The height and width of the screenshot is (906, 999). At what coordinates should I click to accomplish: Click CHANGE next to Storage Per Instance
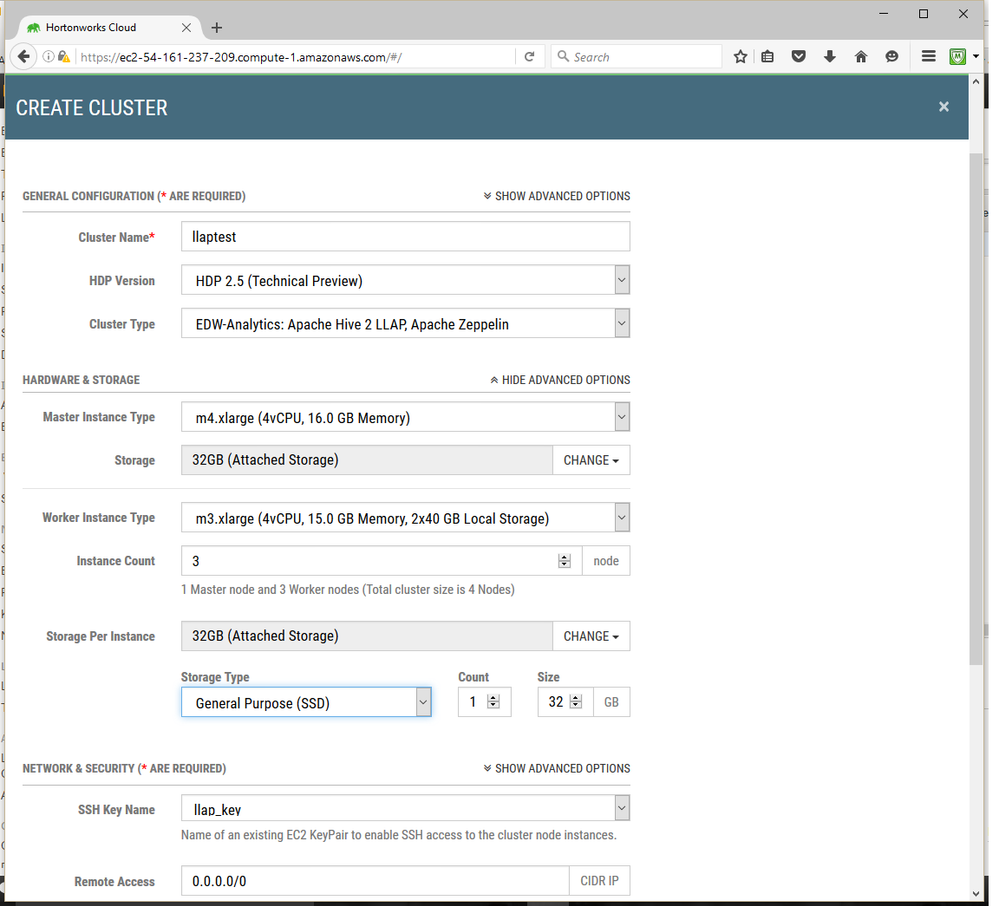coord(591,636)
